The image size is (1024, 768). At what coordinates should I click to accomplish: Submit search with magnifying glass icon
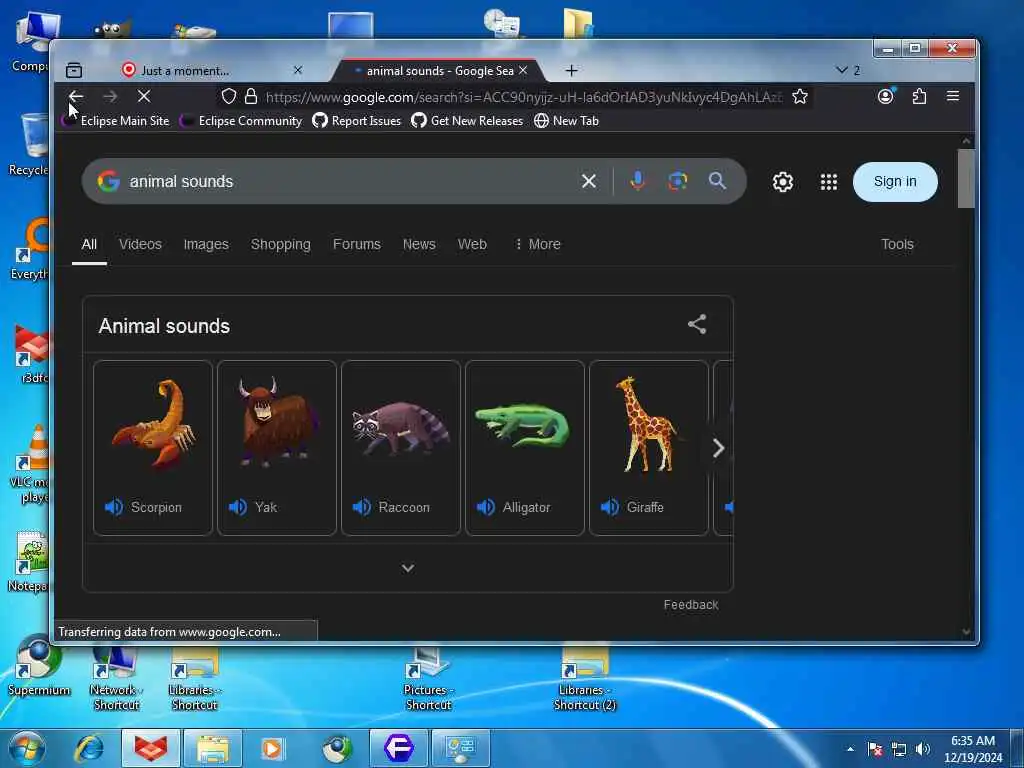pyautogui.click(x=717, y=181)
